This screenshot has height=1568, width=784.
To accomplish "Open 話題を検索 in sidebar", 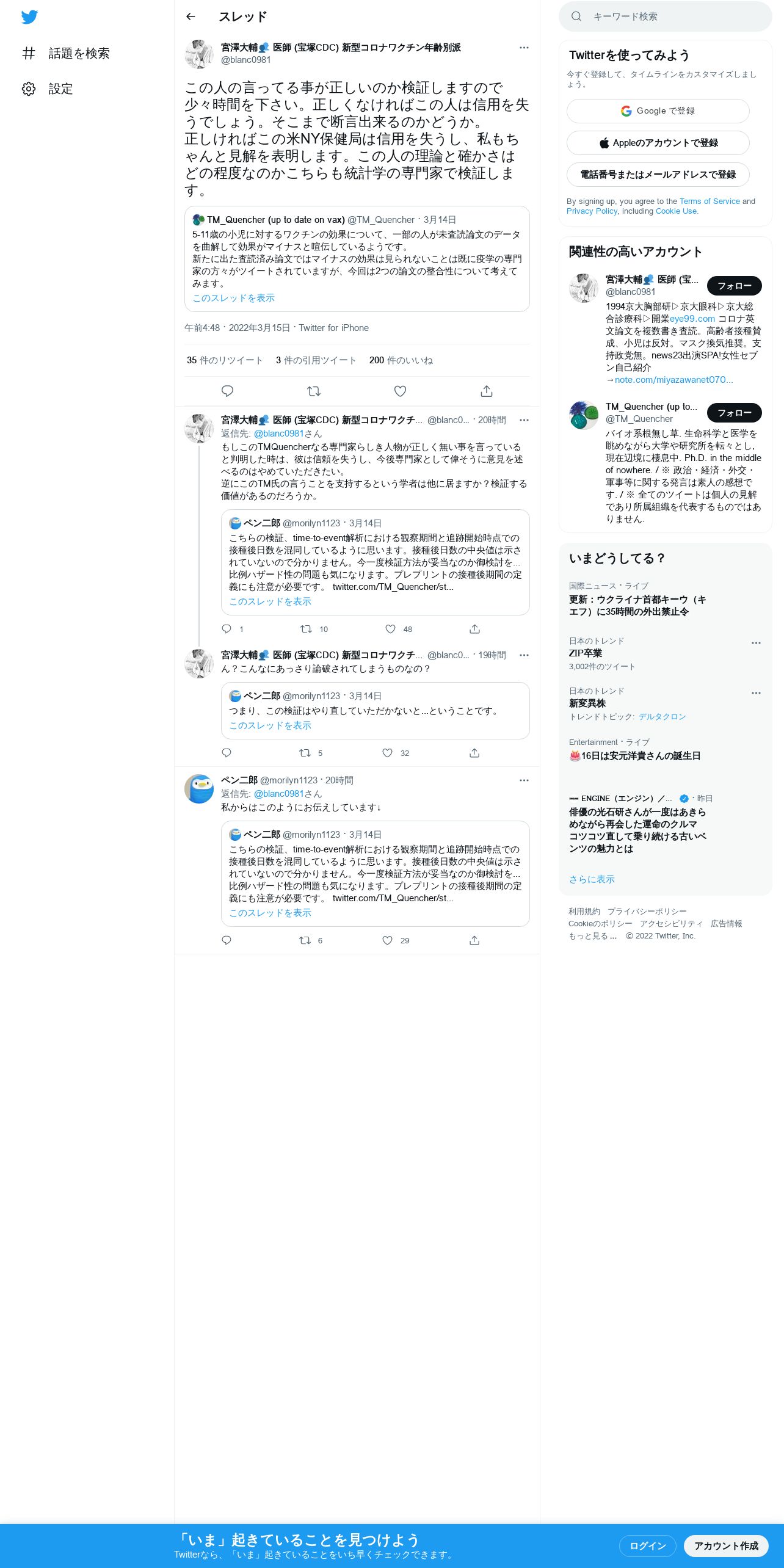I will click(x=66, y=53).
